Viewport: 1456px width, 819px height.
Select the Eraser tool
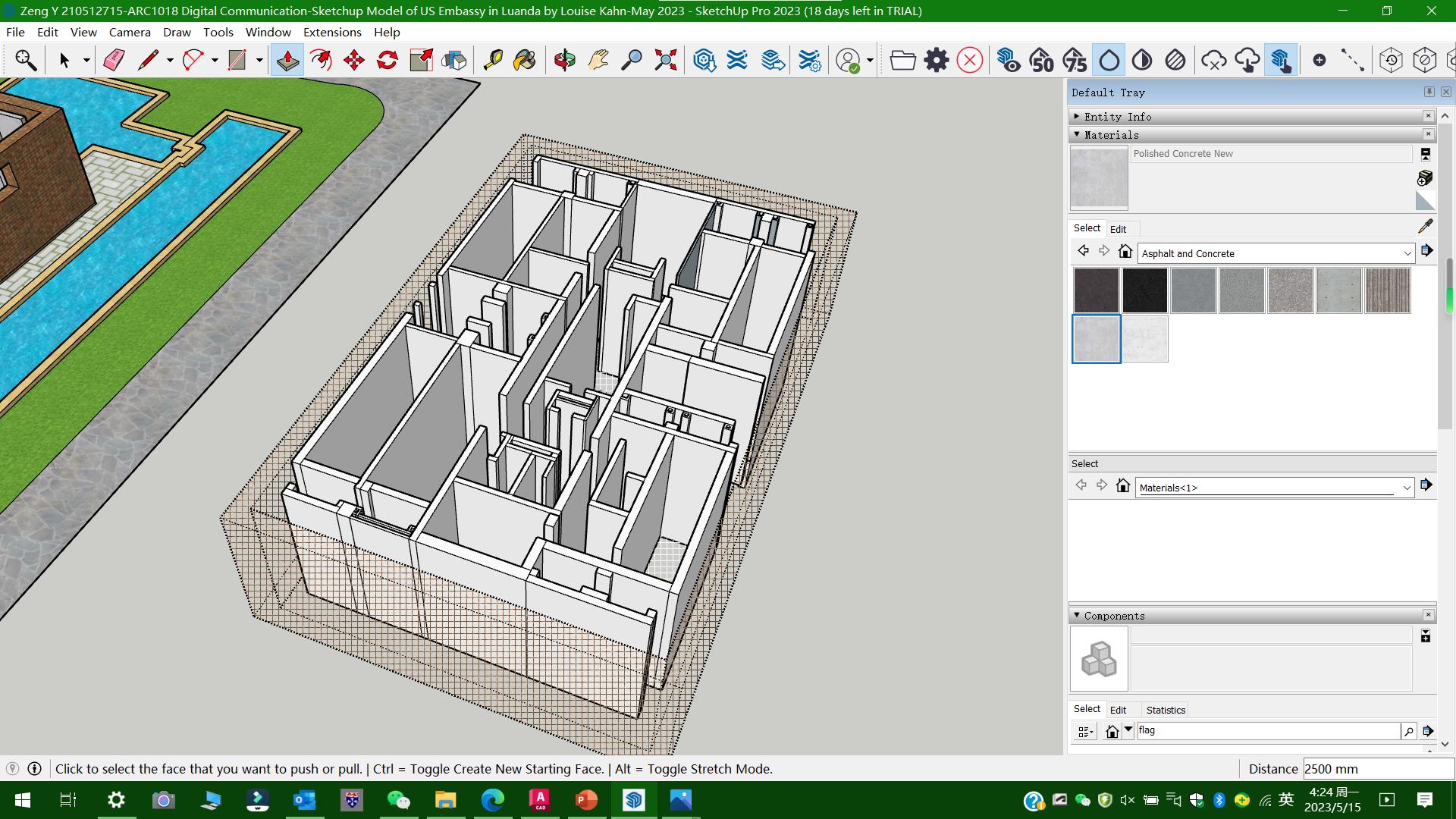[x=114, y=60]
